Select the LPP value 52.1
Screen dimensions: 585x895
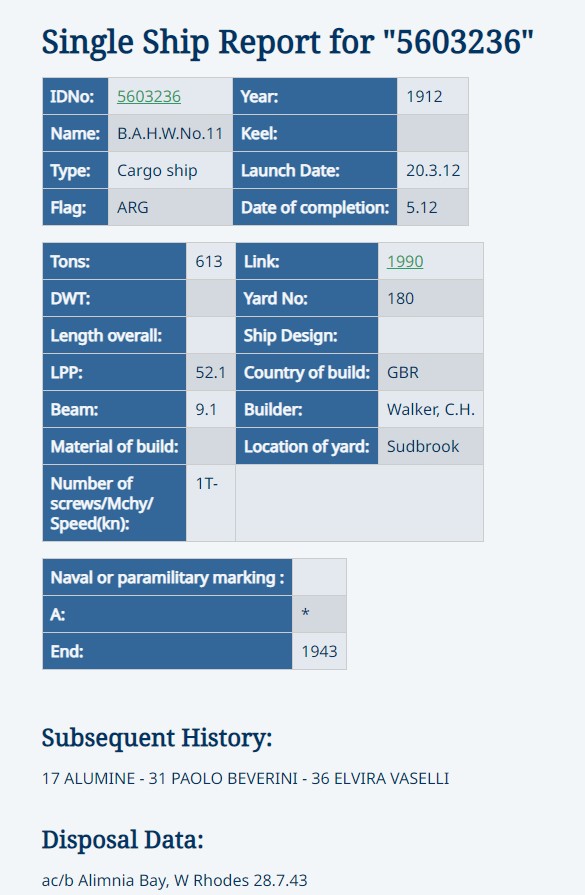pos(211,373)
